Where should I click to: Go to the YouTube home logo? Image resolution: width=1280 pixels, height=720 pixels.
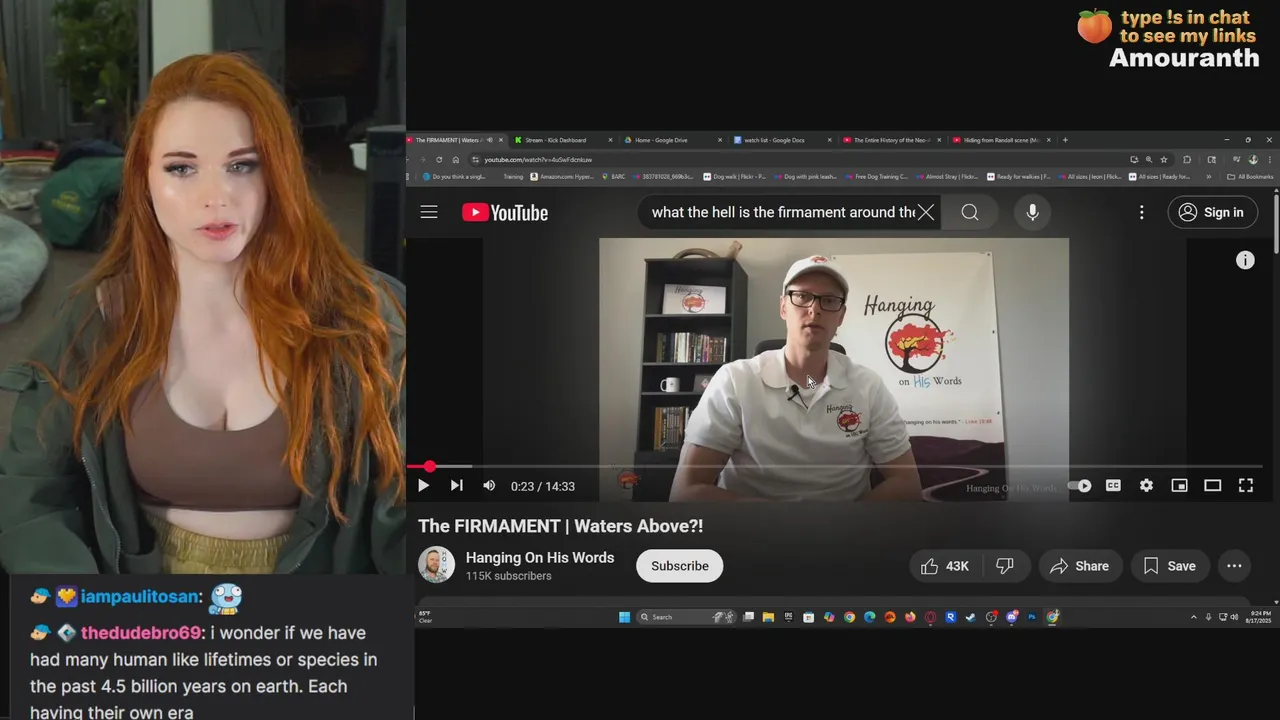[x=505, y=212]
